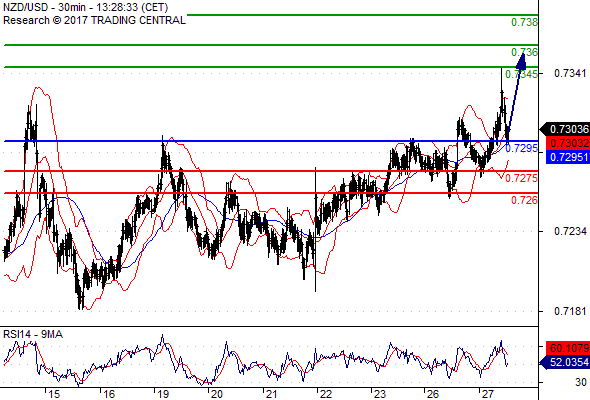The width and height of the screenshot is (590, 400).
Task: Click the green 0.7345 resistance label
Action: point(521,74)
